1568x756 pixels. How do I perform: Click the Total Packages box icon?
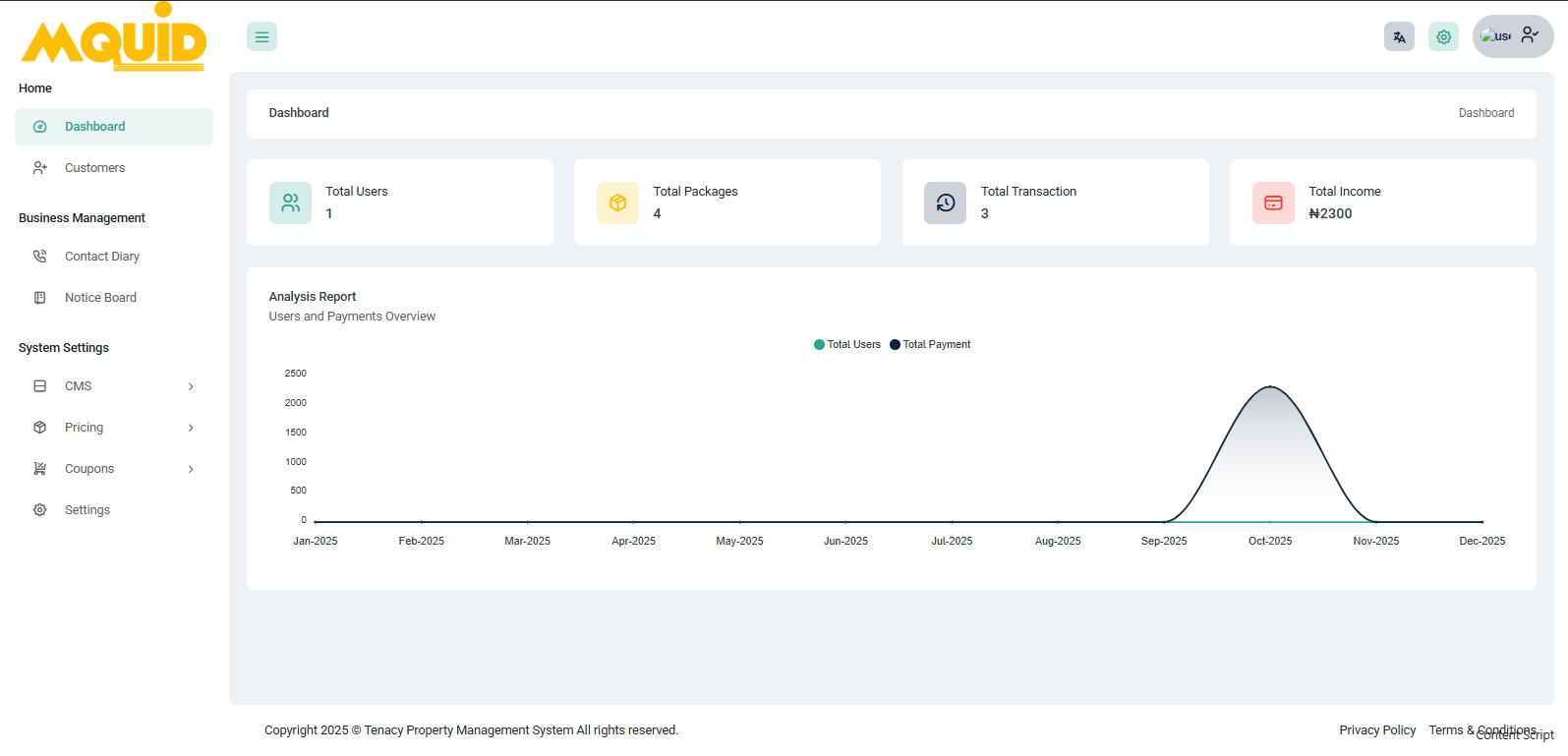pos(617,203)
